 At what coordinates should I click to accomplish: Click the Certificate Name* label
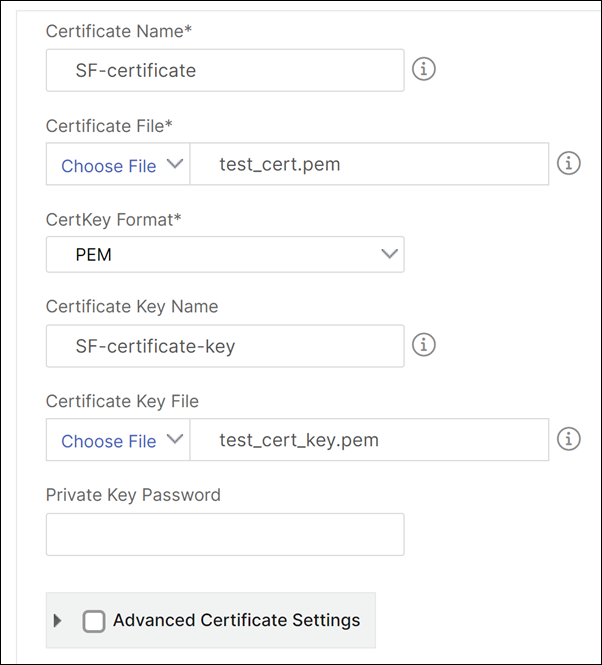119,31
